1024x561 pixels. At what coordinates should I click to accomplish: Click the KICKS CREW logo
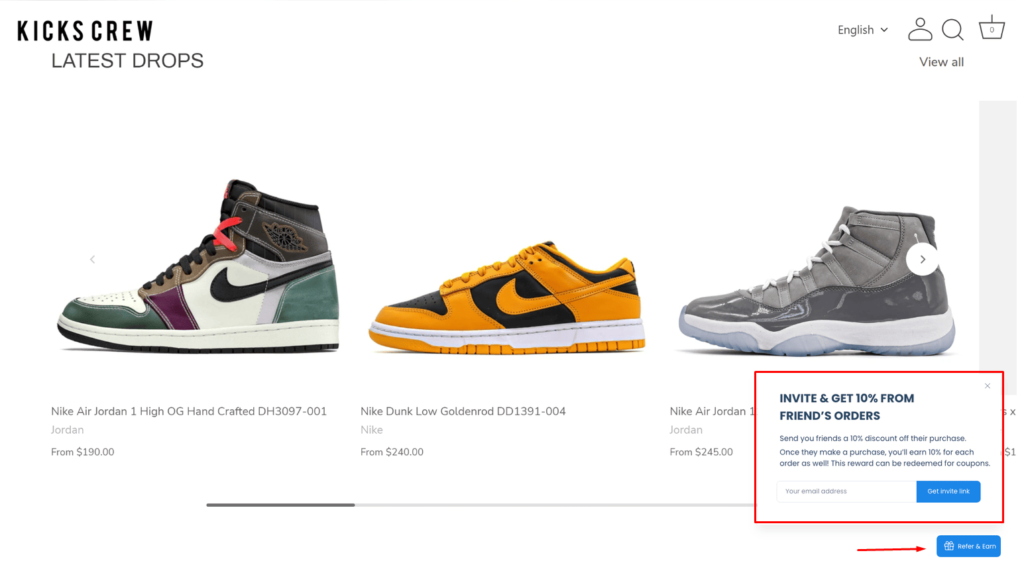(x=85, y=31)
